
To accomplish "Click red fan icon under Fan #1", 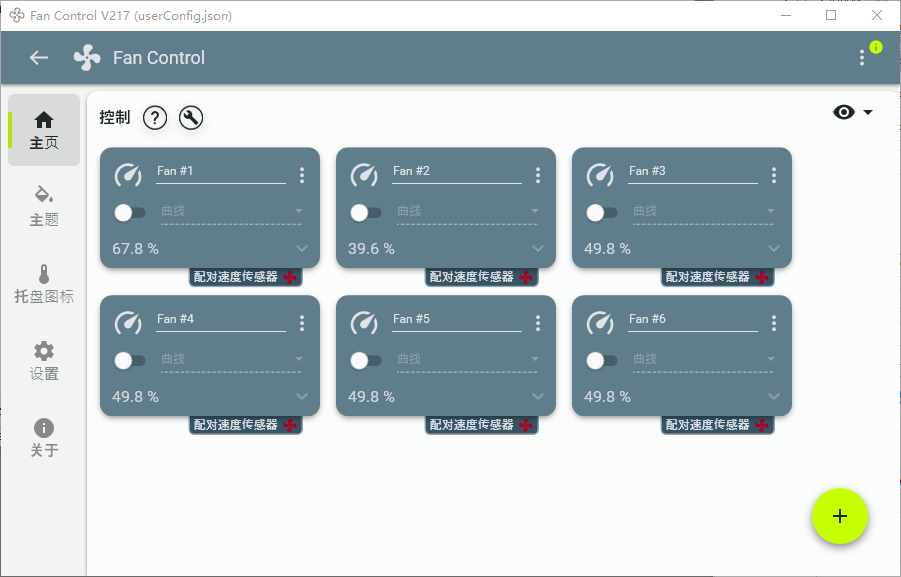I will pyautogui.click(x=290, y=278).
